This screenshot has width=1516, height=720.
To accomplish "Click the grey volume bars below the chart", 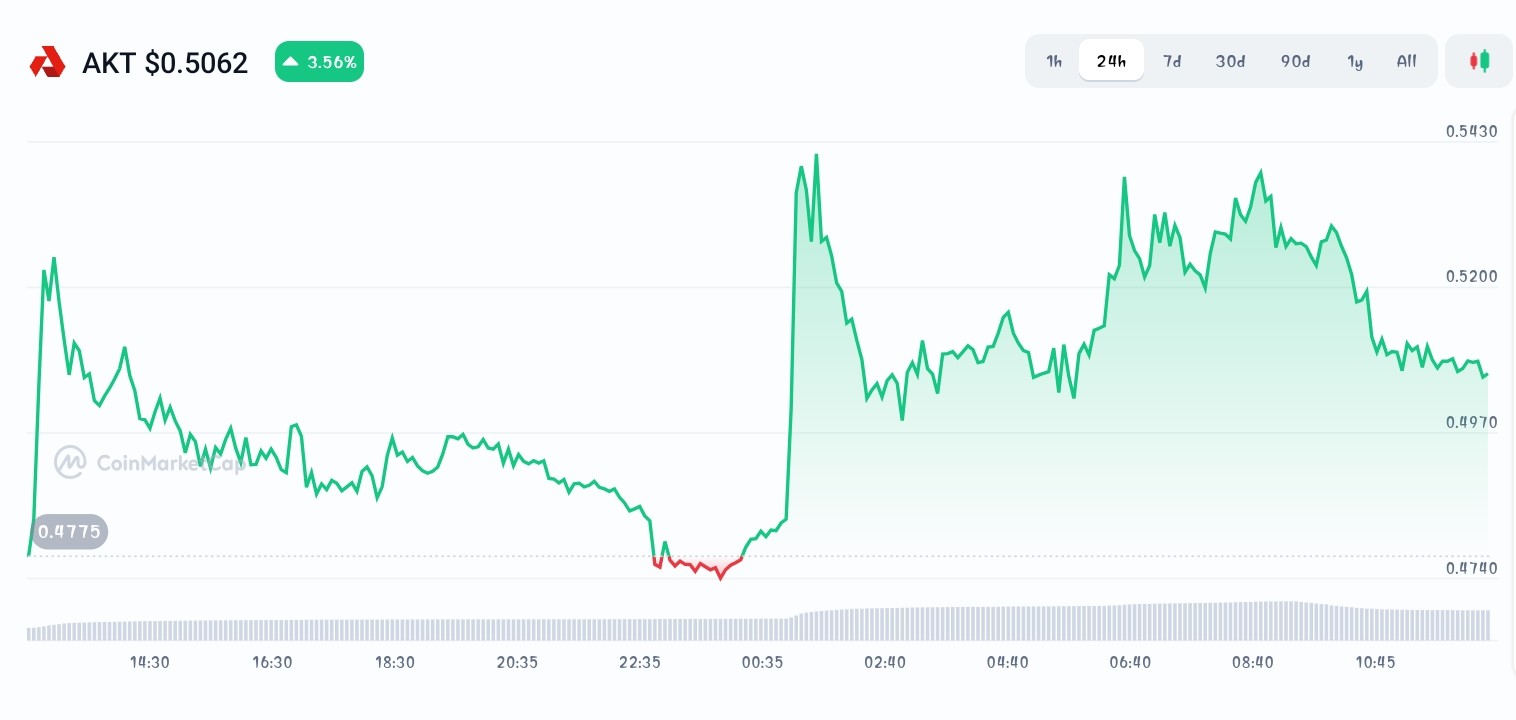I will point(758,622).
